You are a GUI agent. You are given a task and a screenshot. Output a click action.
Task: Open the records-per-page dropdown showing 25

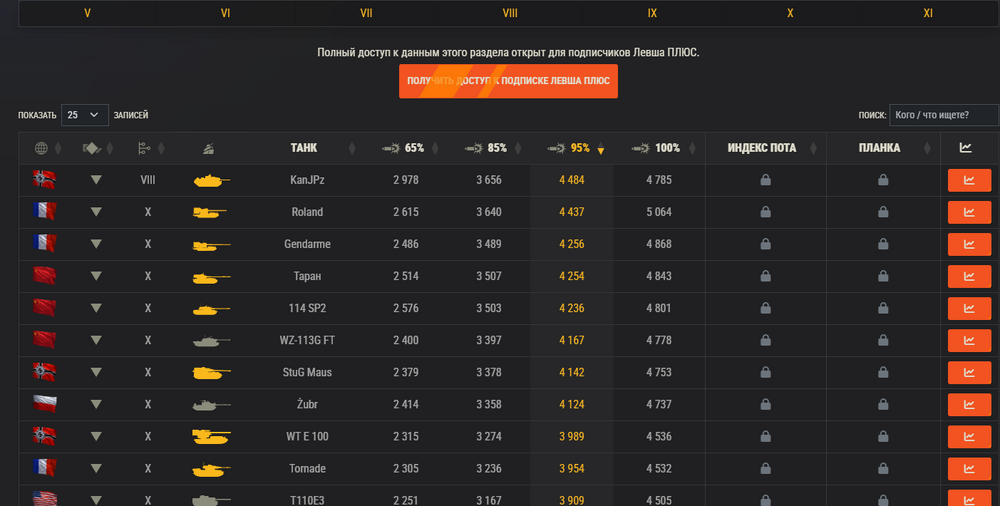pos(85,115)
